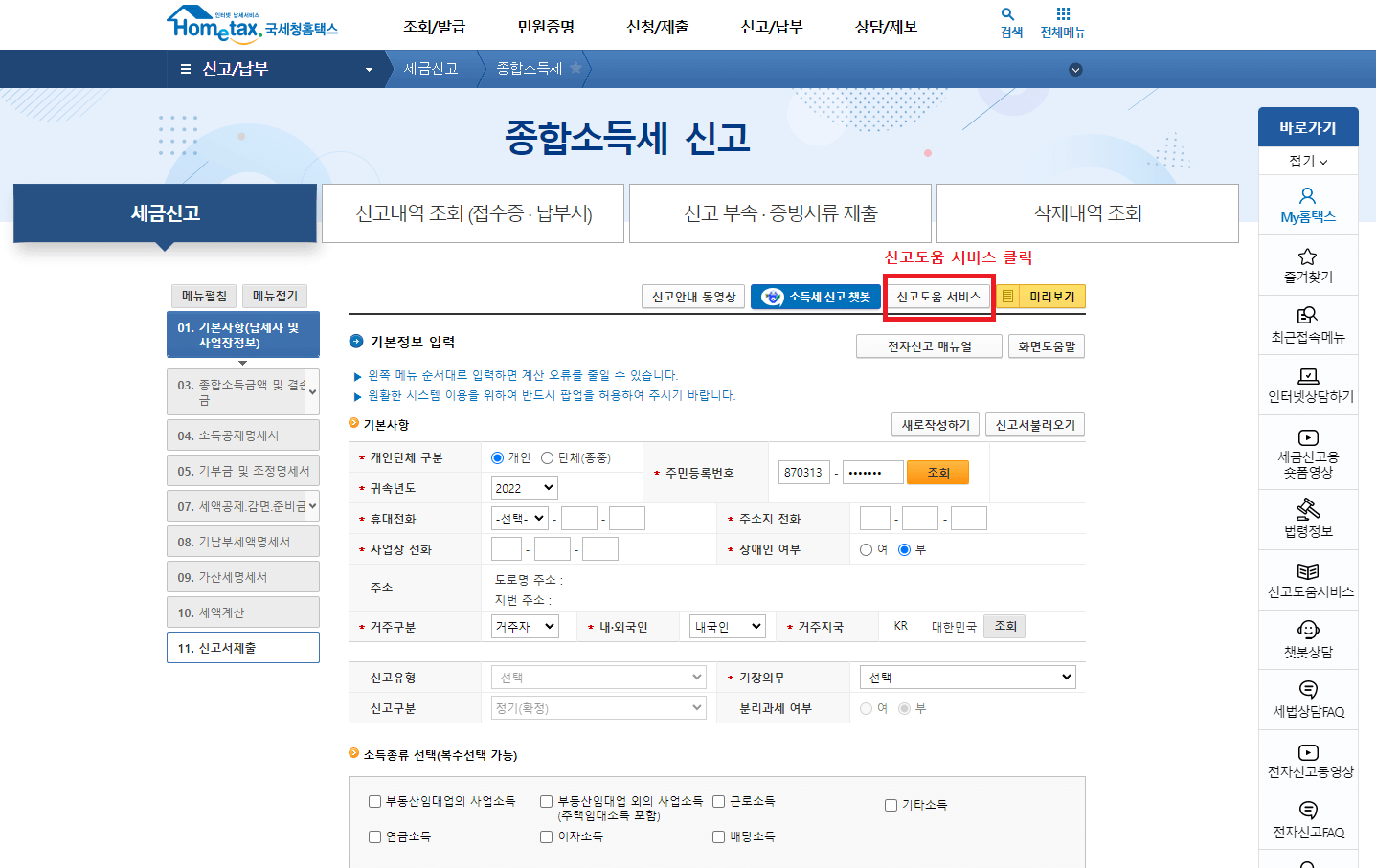This screenshot has height=868, width=1376.
Task: Click 주민등록번호 front digits field
Action: (x=803, y=473)
